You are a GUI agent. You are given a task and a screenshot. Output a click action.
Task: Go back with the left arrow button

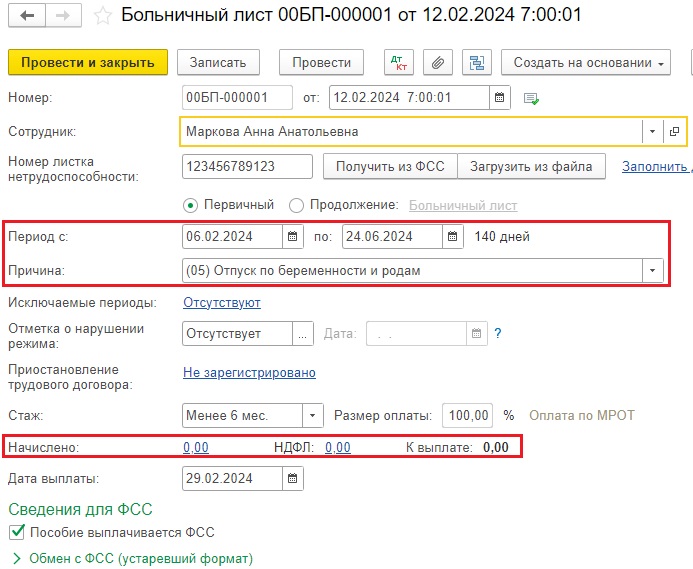[x=27, y=16]
